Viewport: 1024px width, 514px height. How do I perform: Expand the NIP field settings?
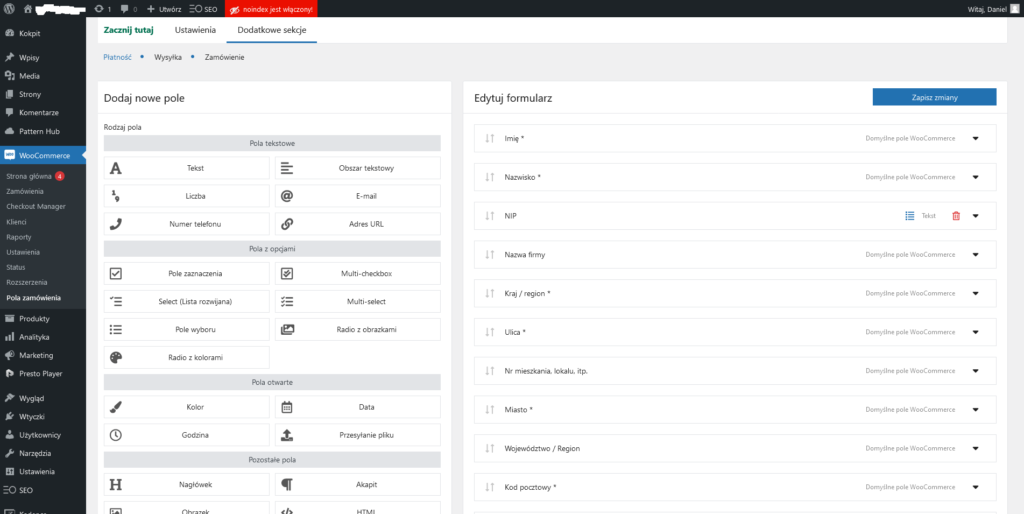(x=976, y=216)
